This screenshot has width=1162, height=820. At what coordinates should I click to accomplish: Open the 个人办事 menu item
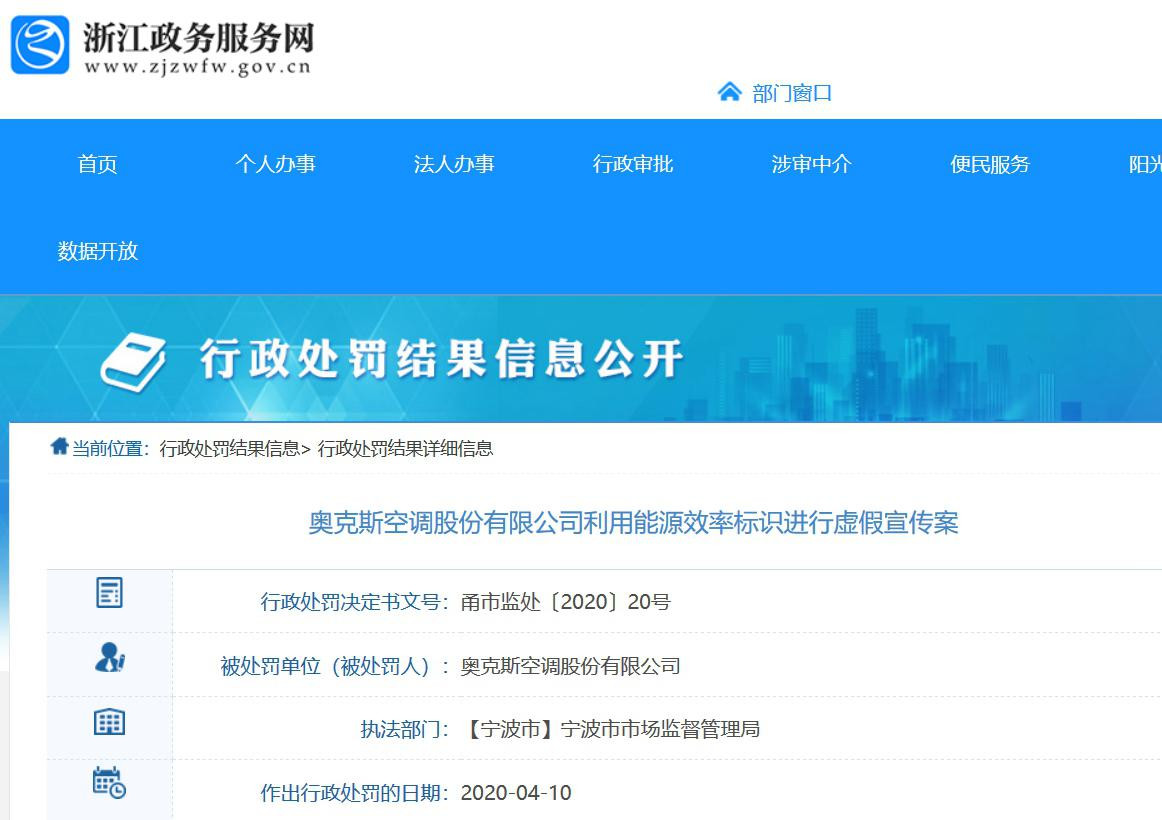[276, 164]
